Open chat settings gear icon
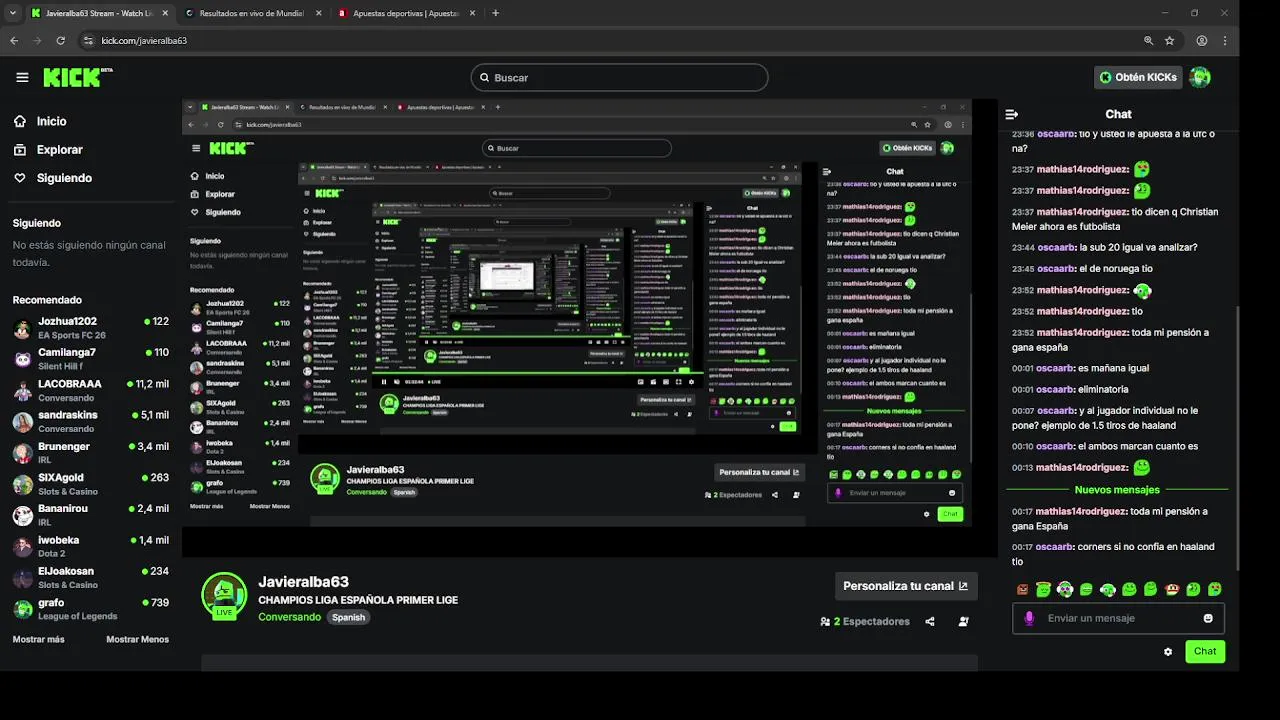Viewport: 1280px width, 720px height. pos(1168,651)
